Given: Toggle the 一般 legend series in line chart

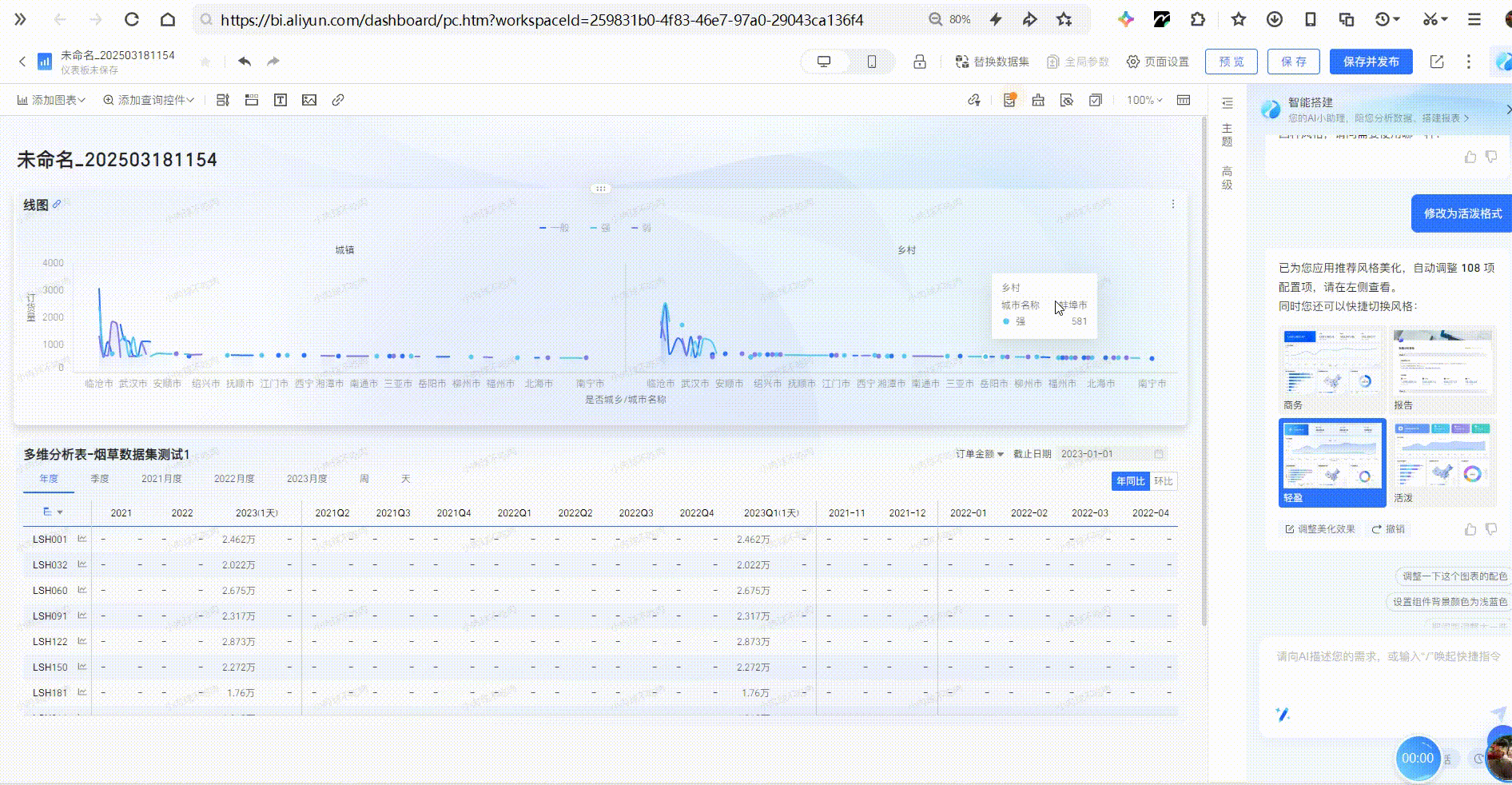Looking at the screenshot, I should [555, 228].
